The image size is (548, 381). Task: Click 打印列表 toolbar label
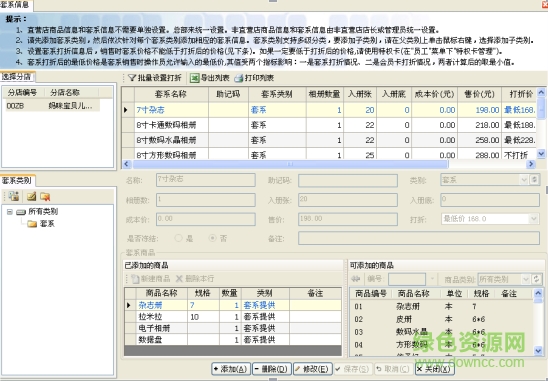tap(259, 78)
